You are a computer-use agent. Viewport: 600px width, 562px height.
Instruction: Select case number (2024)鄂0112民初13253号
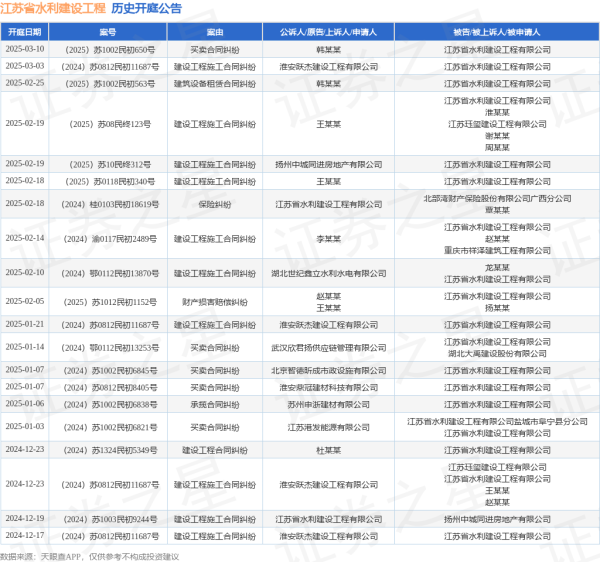click(108, 348)
